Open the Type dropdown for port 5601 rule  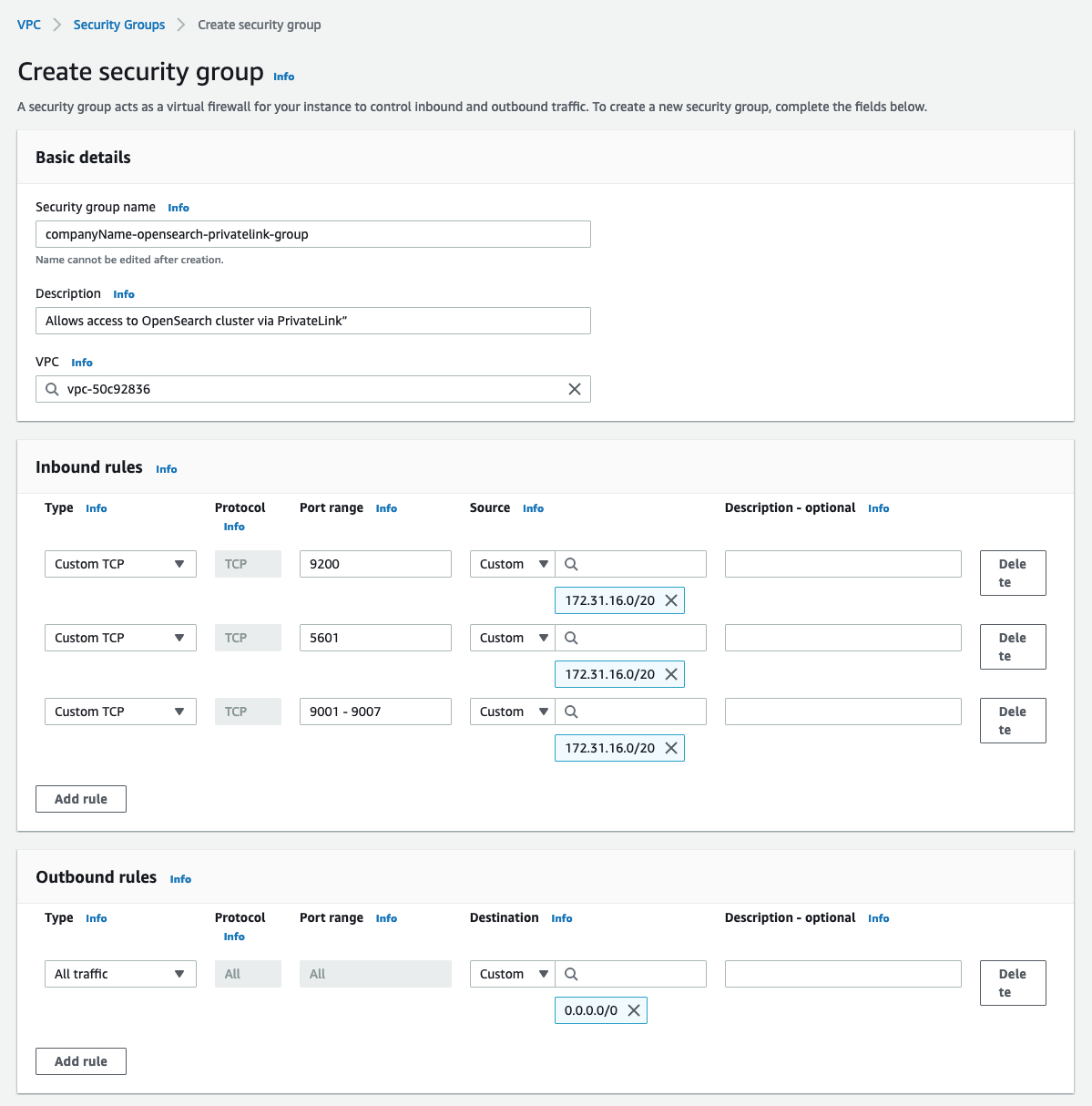pos(120,638)
